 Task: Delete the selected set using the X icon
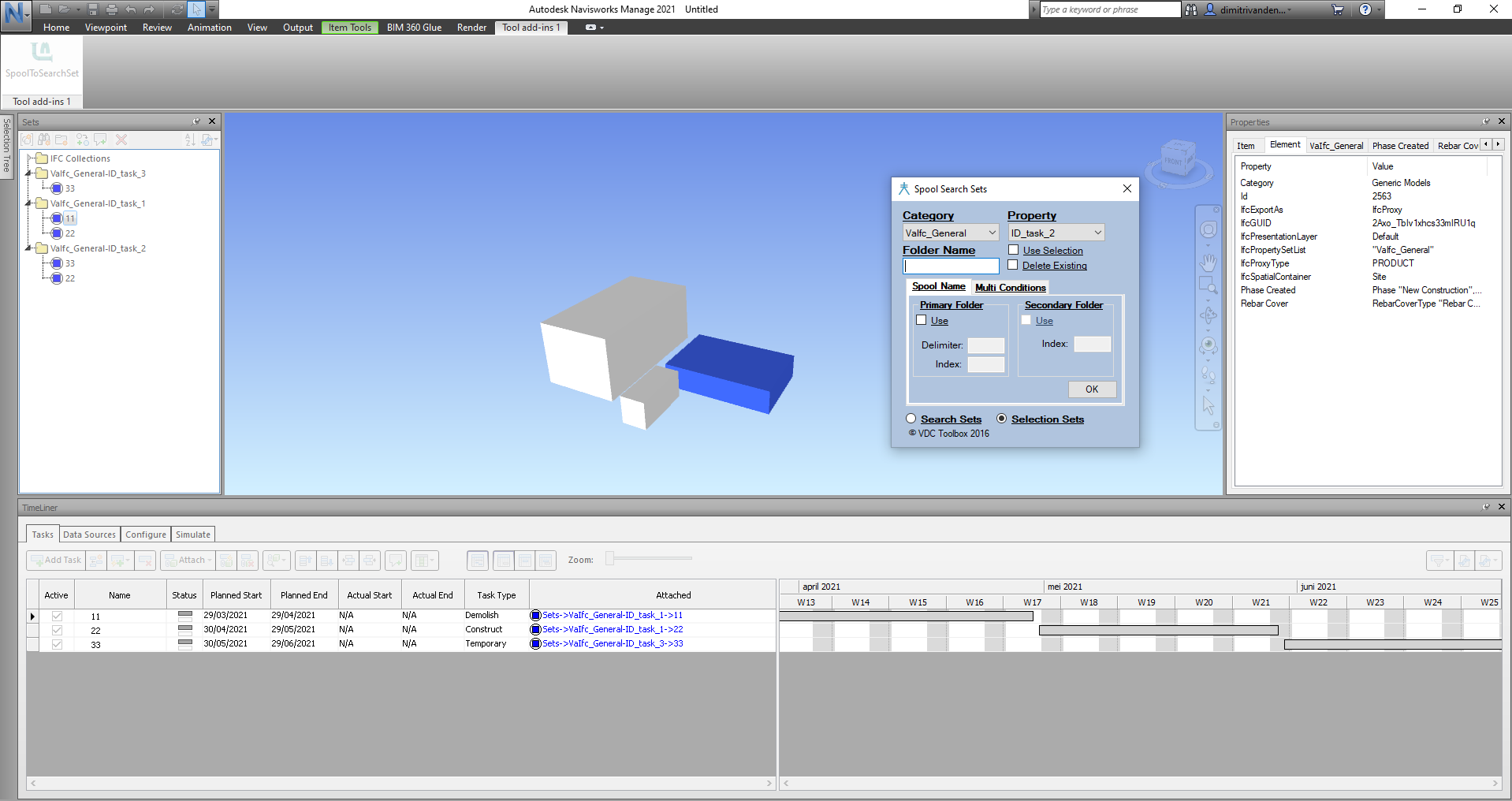click(x=121, y=140)
